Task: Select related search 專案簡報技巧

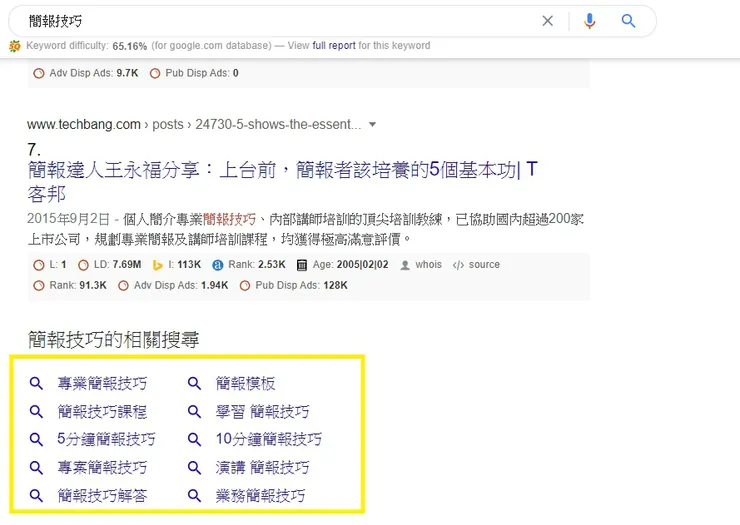Action: coord(102,467)
